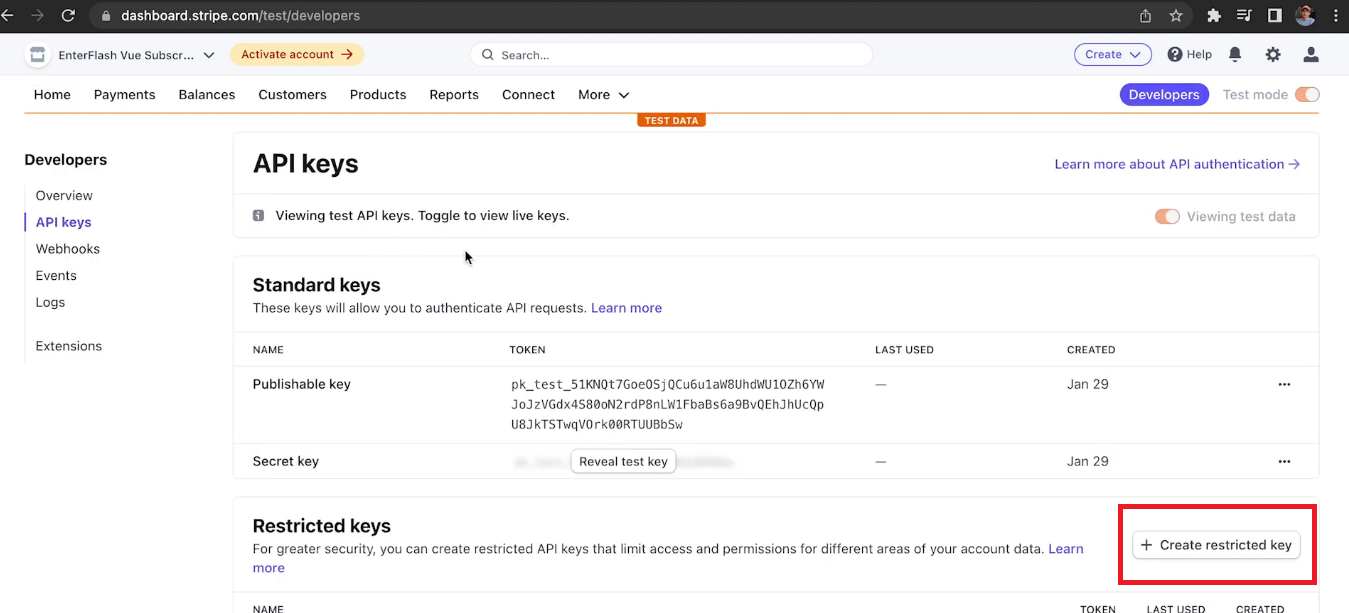The height and width of the screenshot is (613, 1349).
Task: Toggle Test mode switch off
Action: click(1307, 95)
